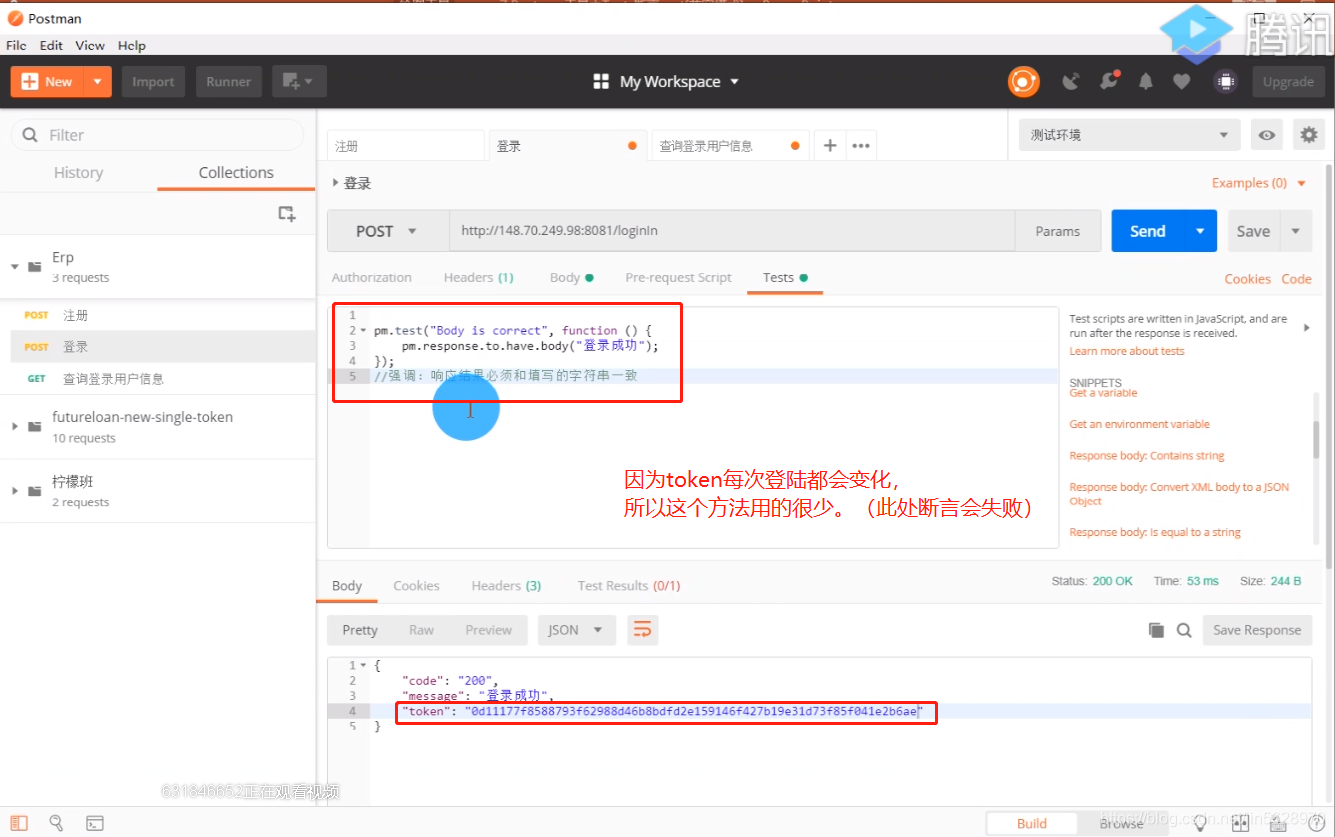Click the sidebar Filter search field
The image size is (1335, 837).
(157, 135)
